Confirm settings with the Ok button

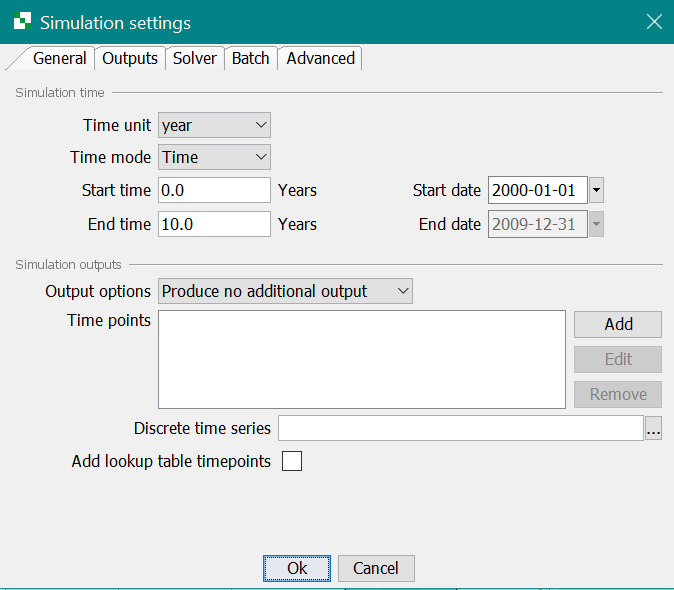297,568
